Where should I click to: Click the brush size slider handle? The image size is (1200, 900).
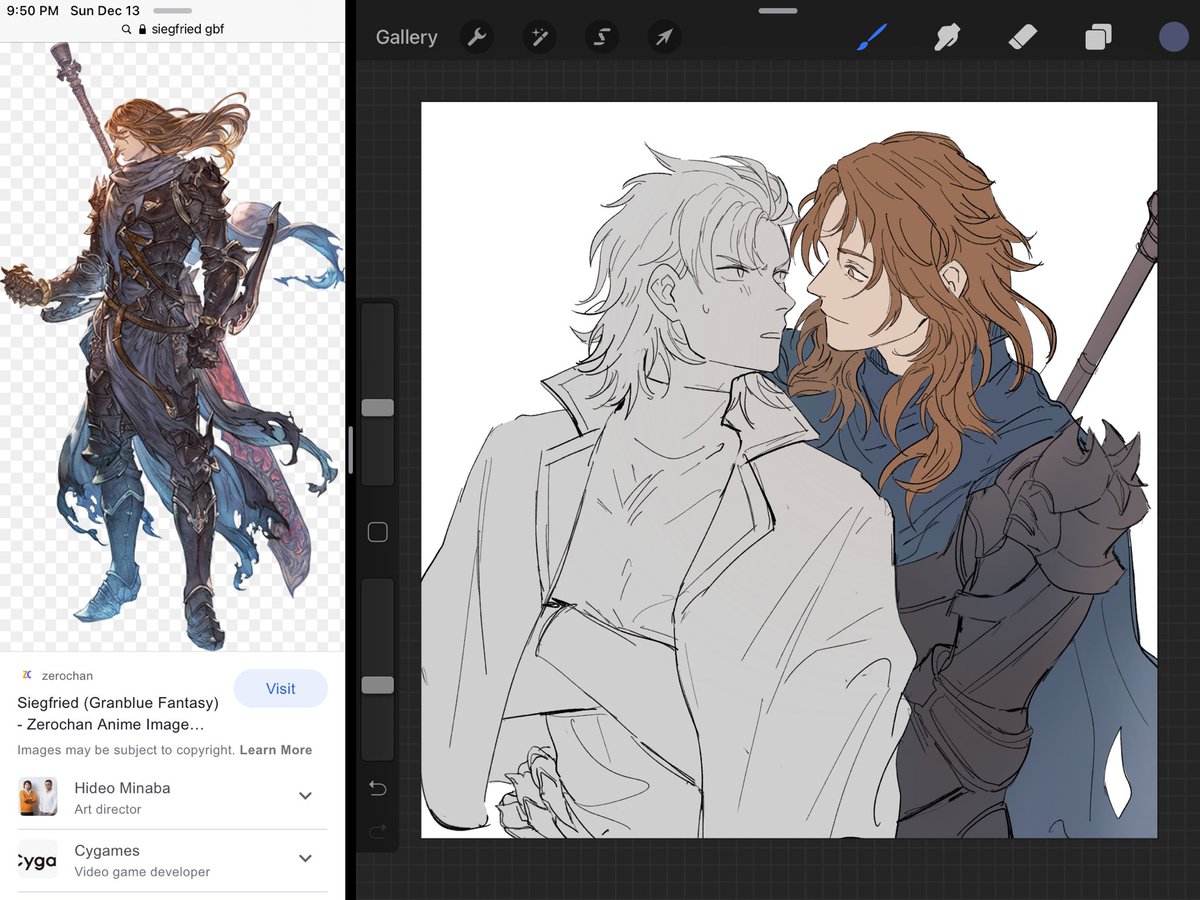(377, 407)
